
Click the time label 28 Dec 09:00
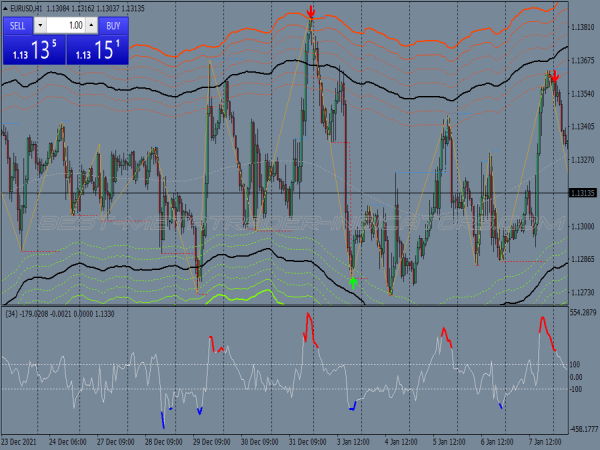(163, 442)
